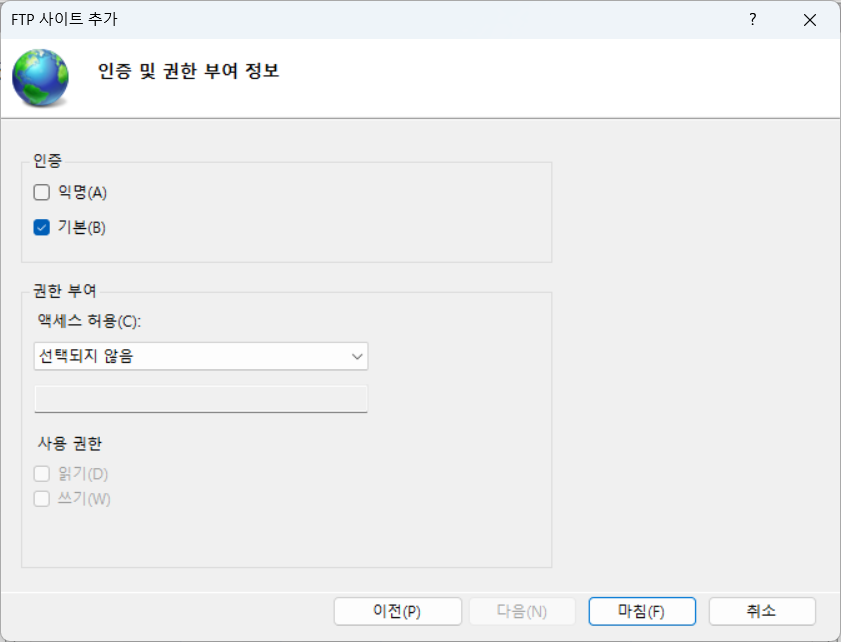The image size is (841, 642).
Task: Open the 액세스 허용(C) dropdown
Action: click(201, 356)
